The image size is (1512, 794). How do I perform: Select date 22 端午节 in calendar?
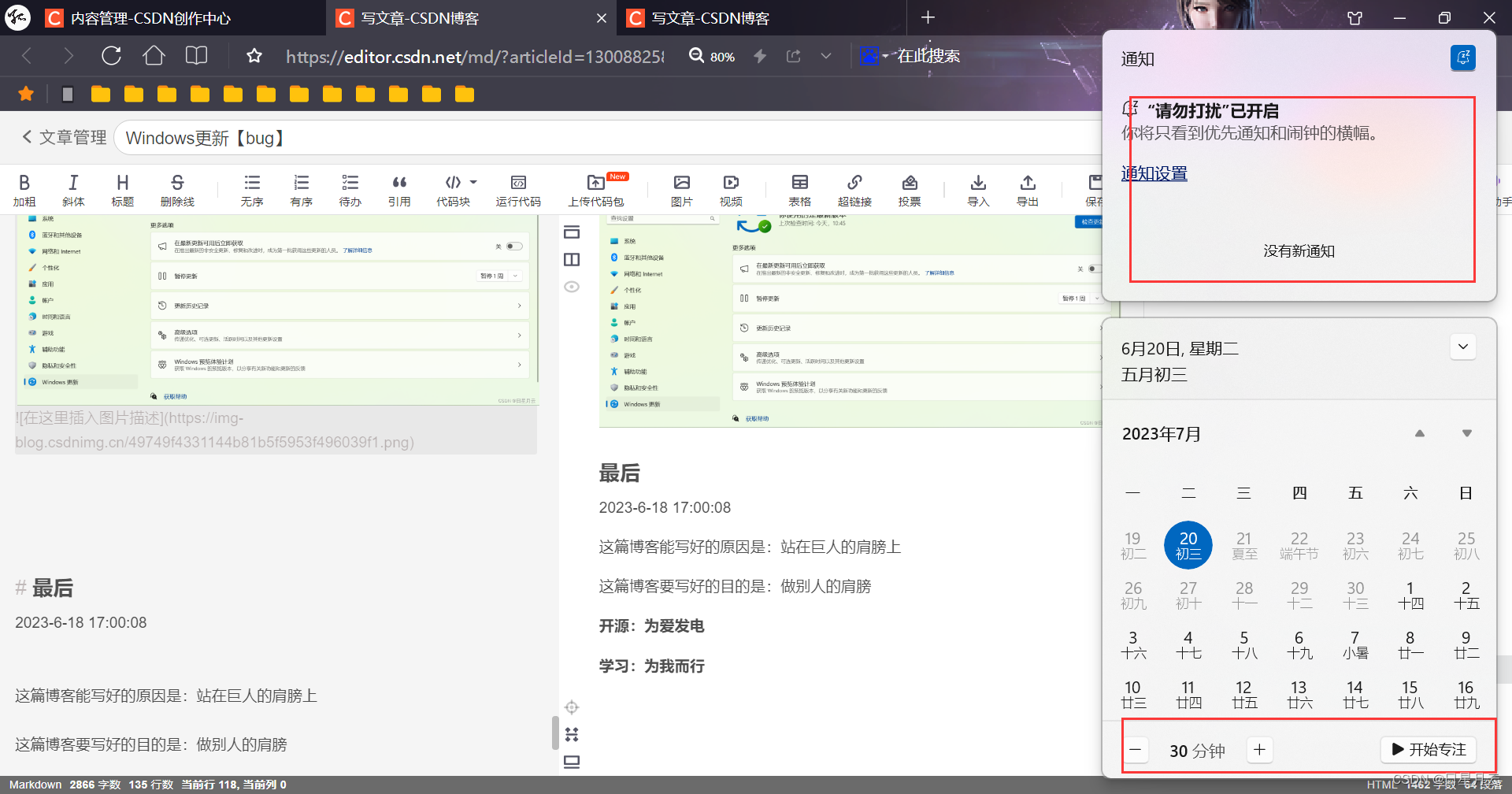(1299, 545)
